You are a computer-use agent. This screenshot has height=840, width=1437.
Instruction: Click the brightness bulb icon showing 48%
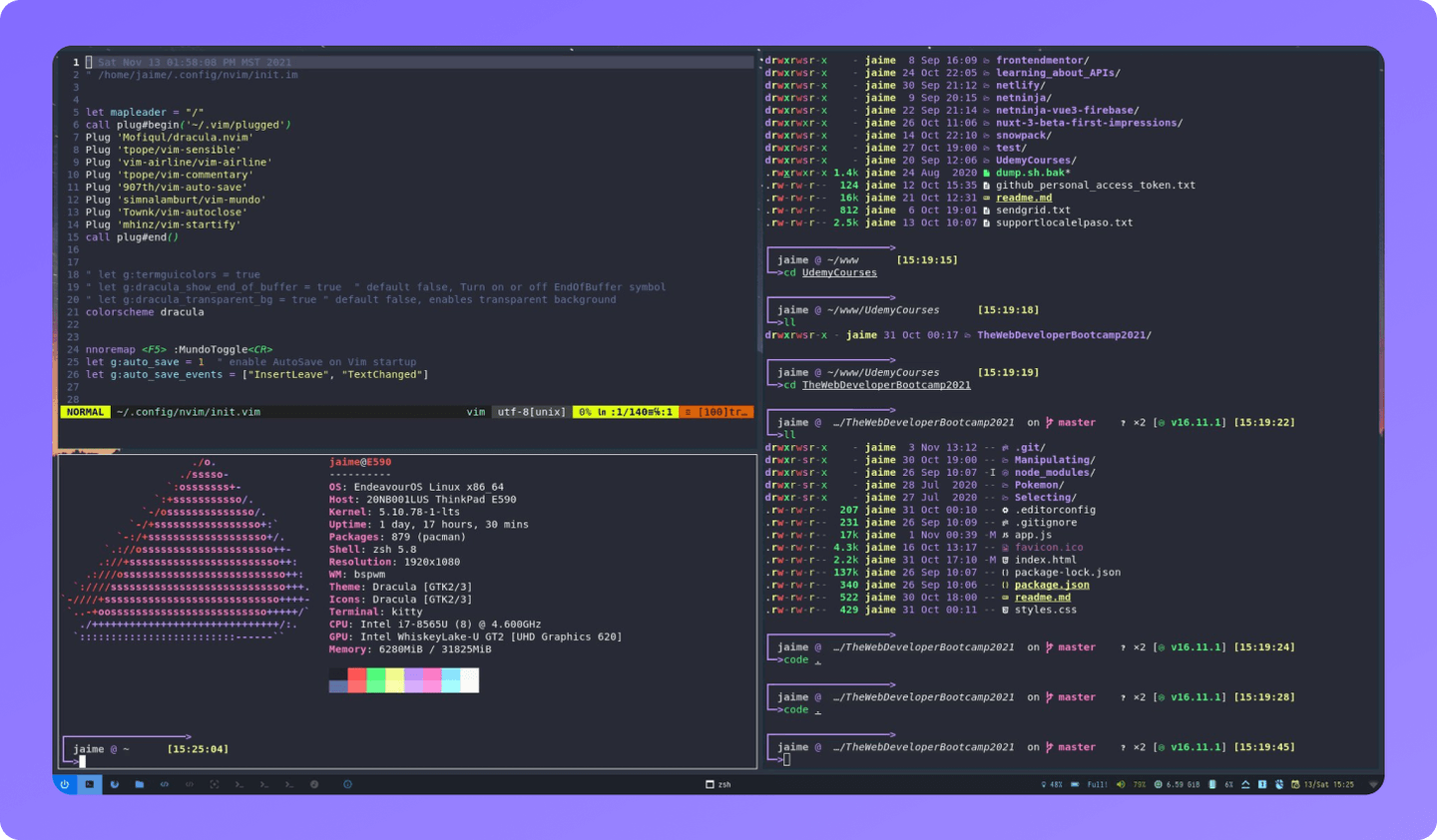[1044, 784]
